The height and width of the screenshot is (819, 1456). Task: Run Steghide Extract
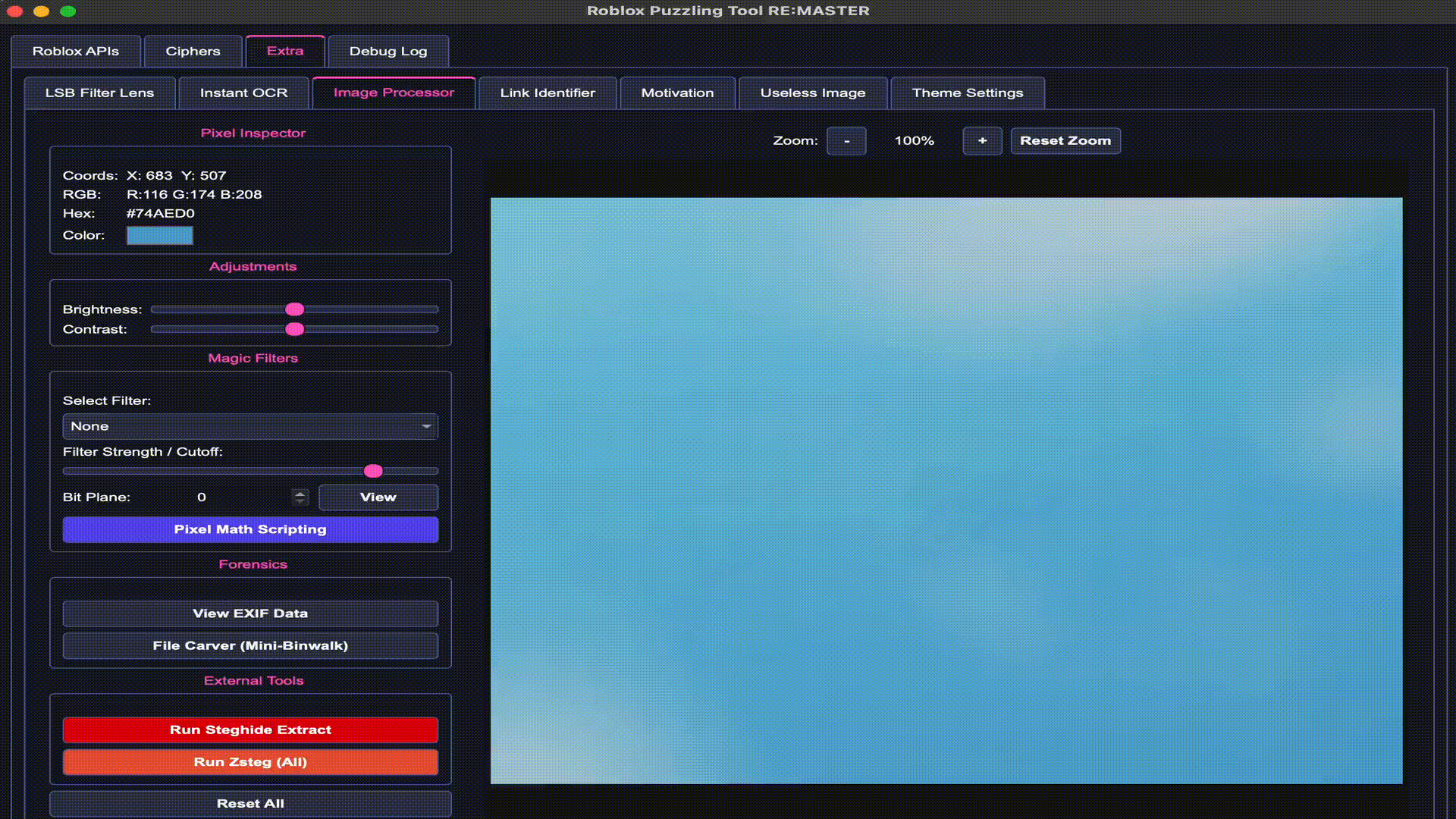coord(250,730)
